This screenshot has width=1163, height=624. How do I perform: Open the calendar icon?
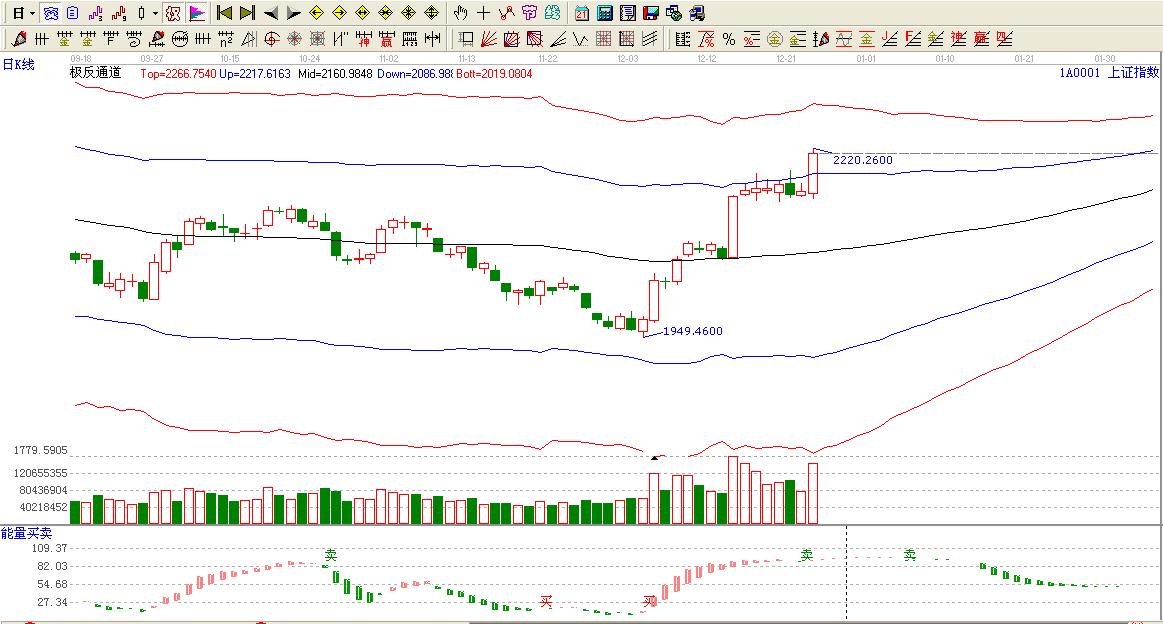[x=582, y=13]
